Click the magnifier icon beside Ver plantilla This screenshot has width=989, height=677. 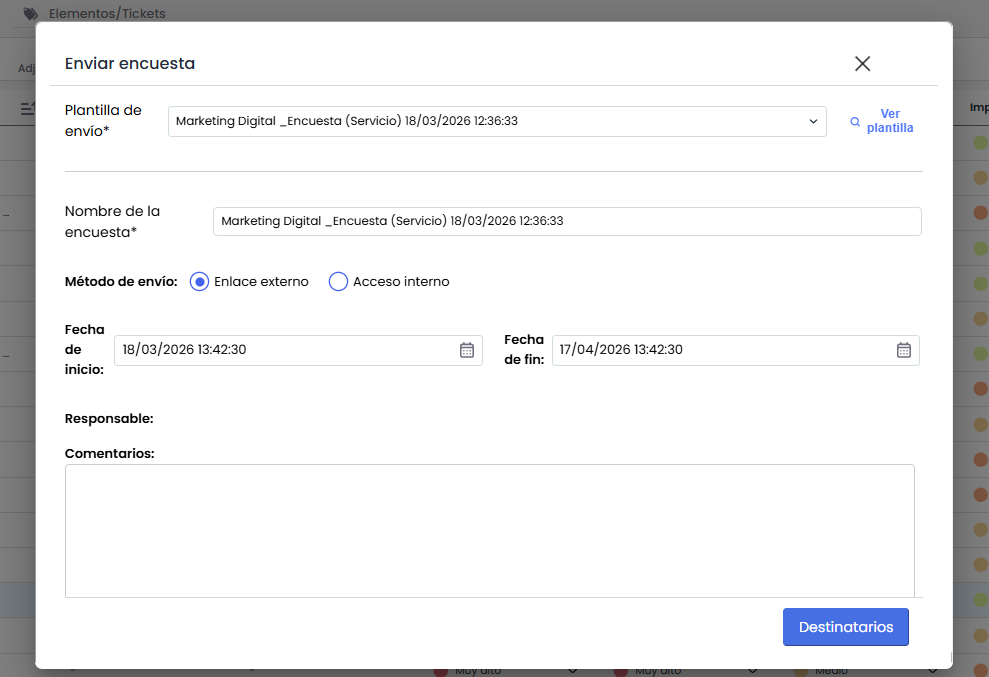(855, 122)
